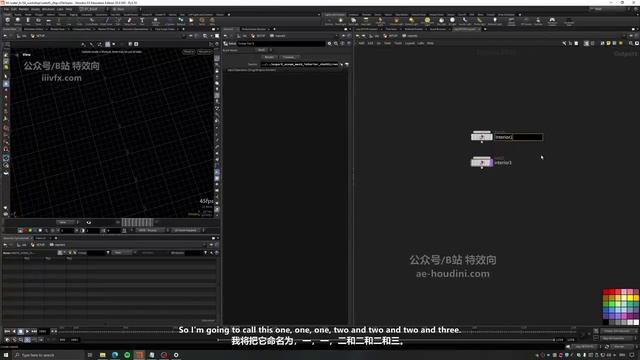Click the current frame number field
The height and width of the screenshot is (360, 640).
pyautogui.click(x=43, y=331)
